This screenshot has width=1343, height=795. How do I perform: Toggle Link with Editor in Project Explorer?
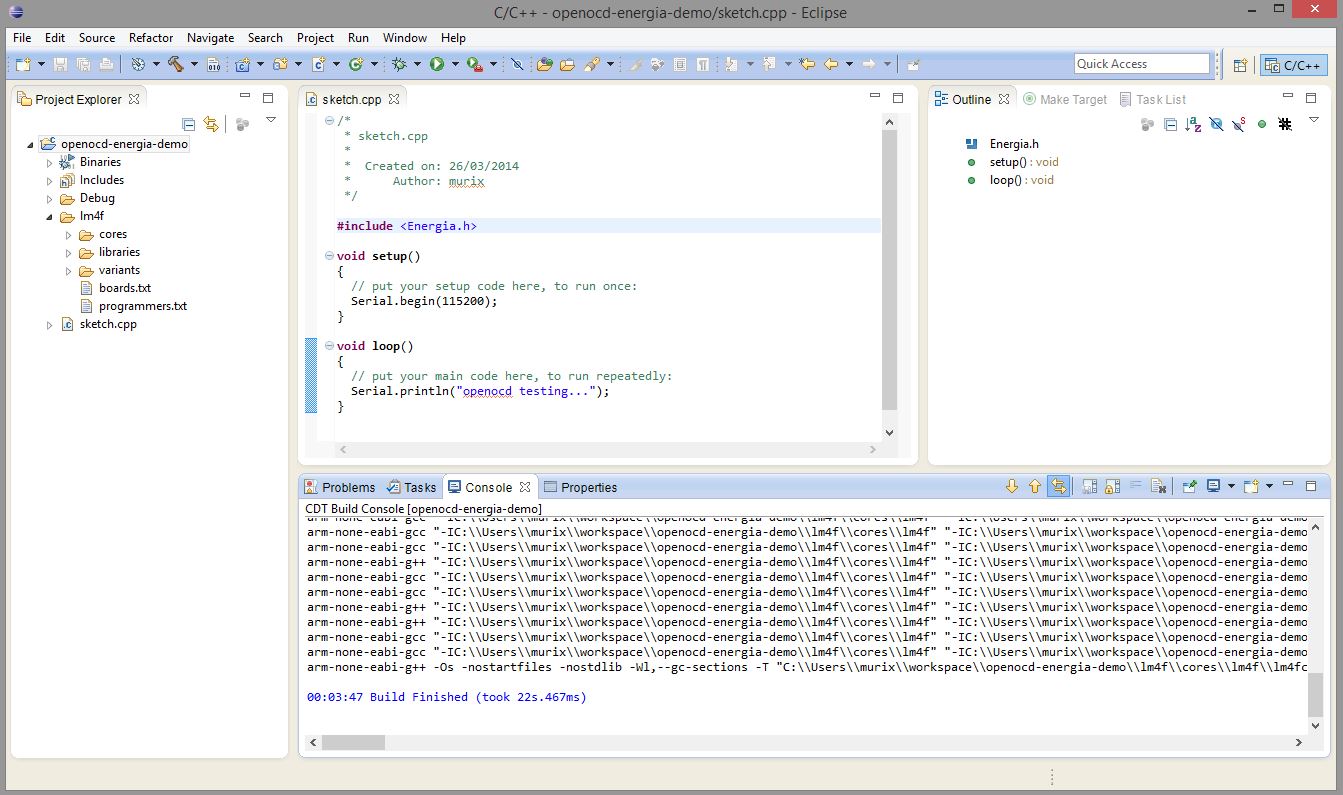(211, 124)
